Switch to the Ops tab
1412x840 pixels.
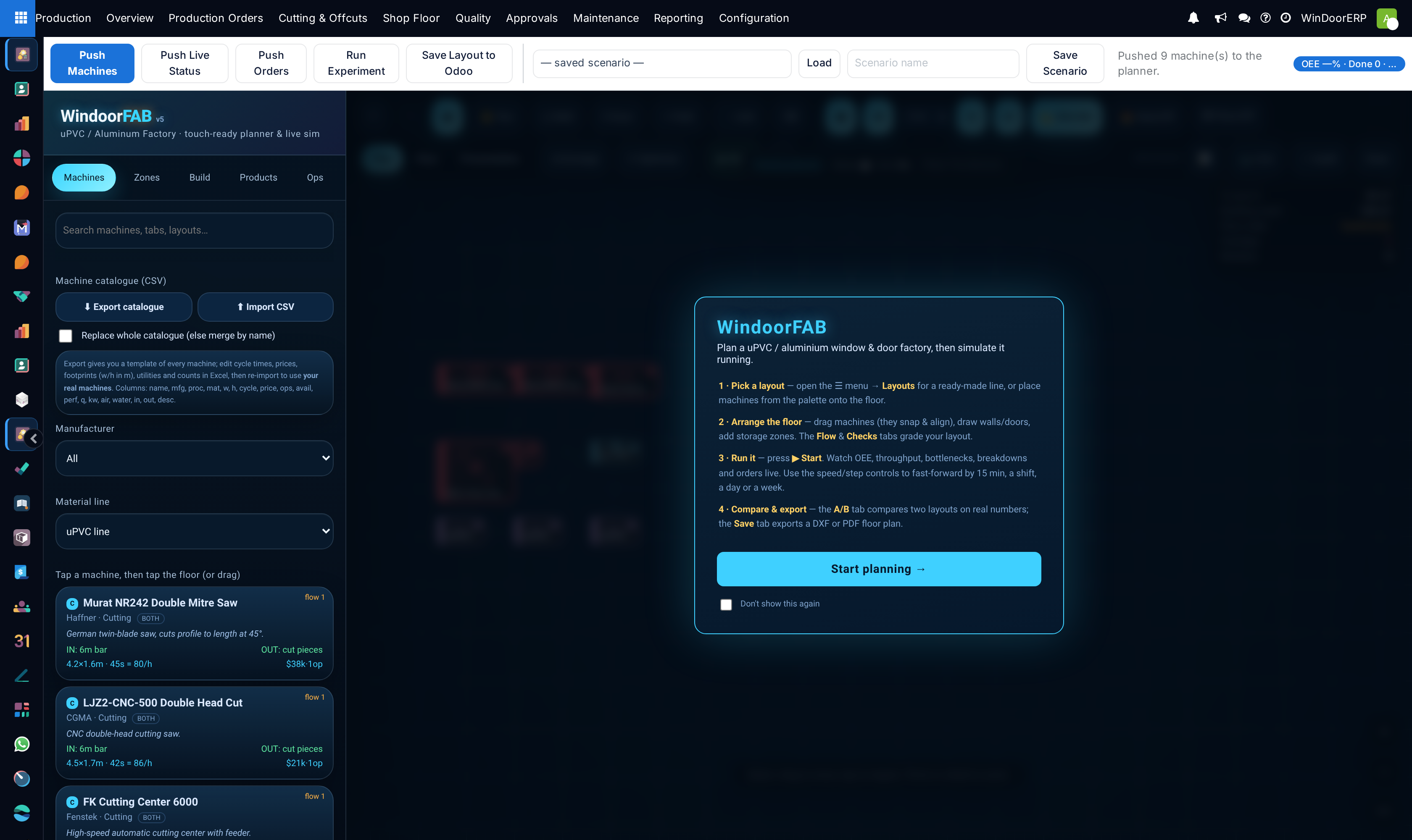pos(315,178)
